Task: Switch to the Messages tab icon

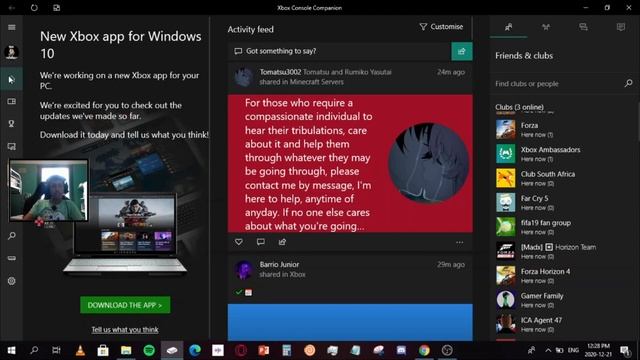Action: 583,27
